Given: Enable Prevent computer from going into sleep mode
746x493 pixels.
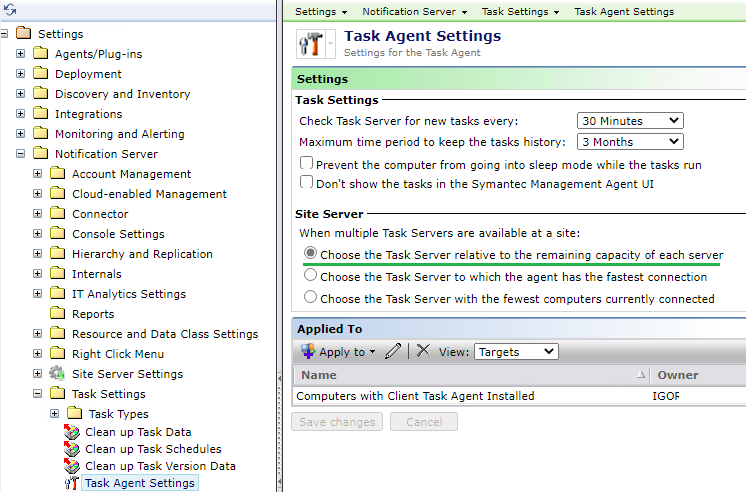Looking at the screenshot, I should (306, 163).
